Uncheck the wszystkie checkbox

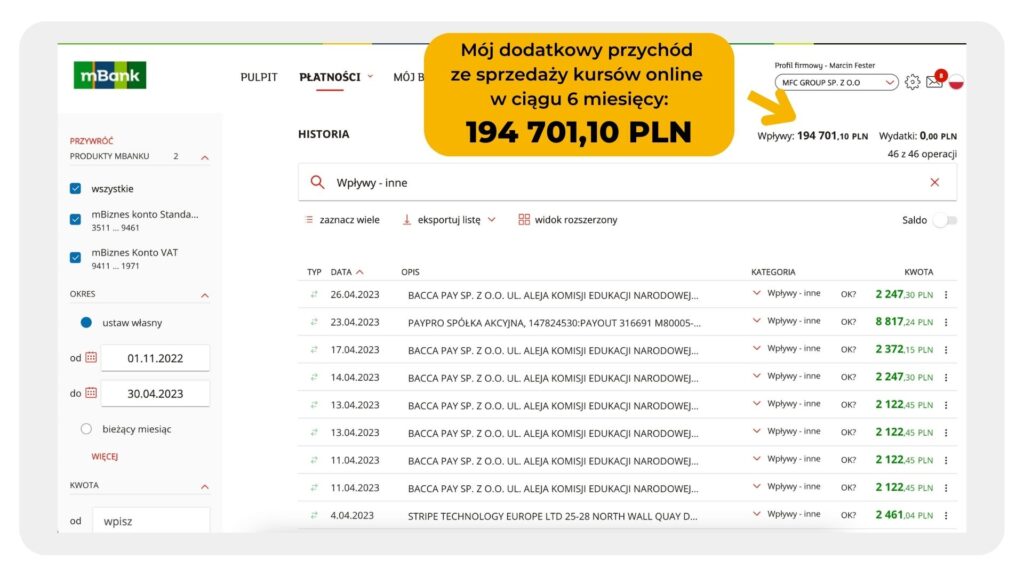pyautogui.click(x=76, y=188)
